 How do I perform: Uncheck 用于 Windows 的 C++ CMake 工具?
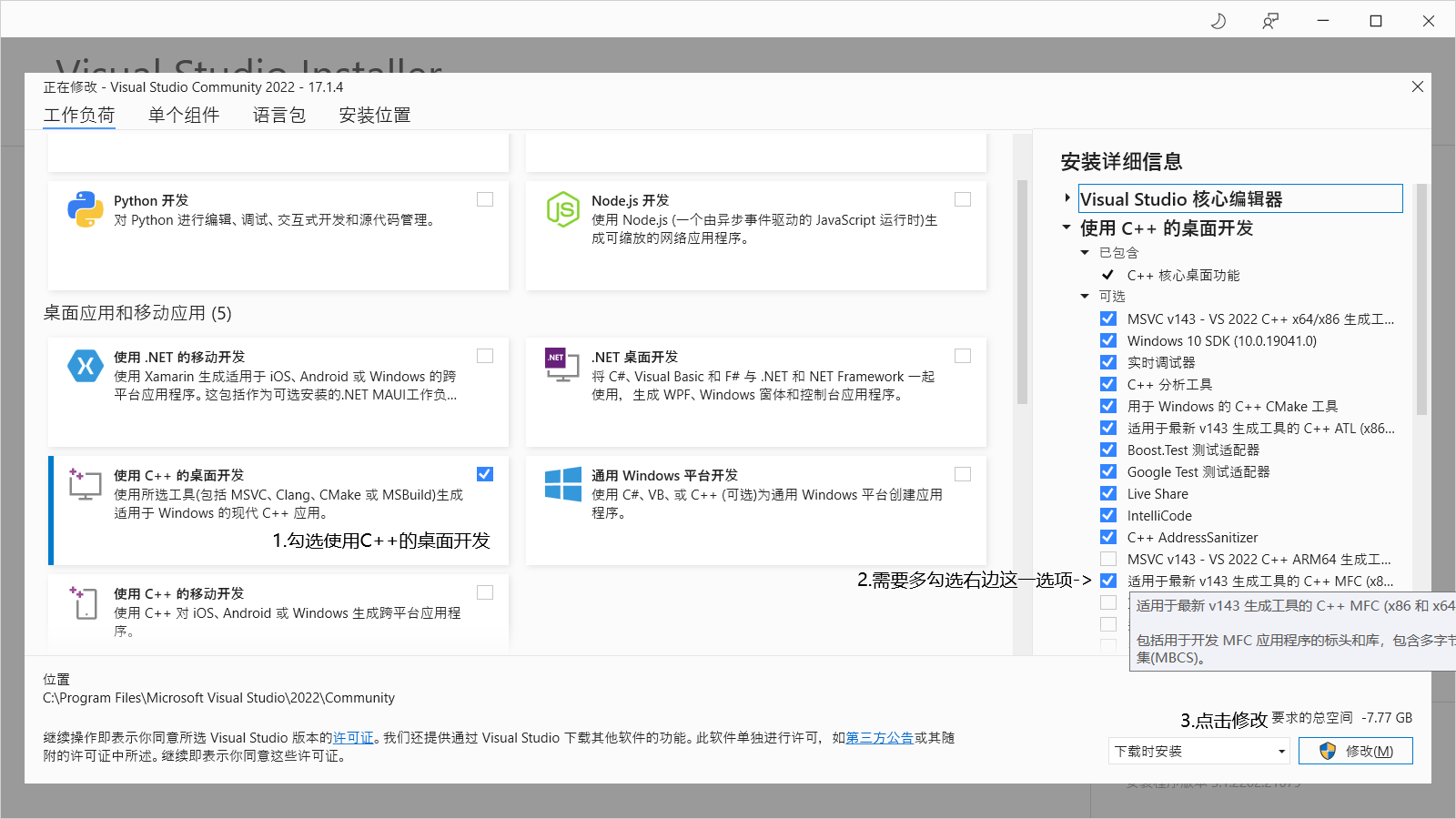point(1108,406)
